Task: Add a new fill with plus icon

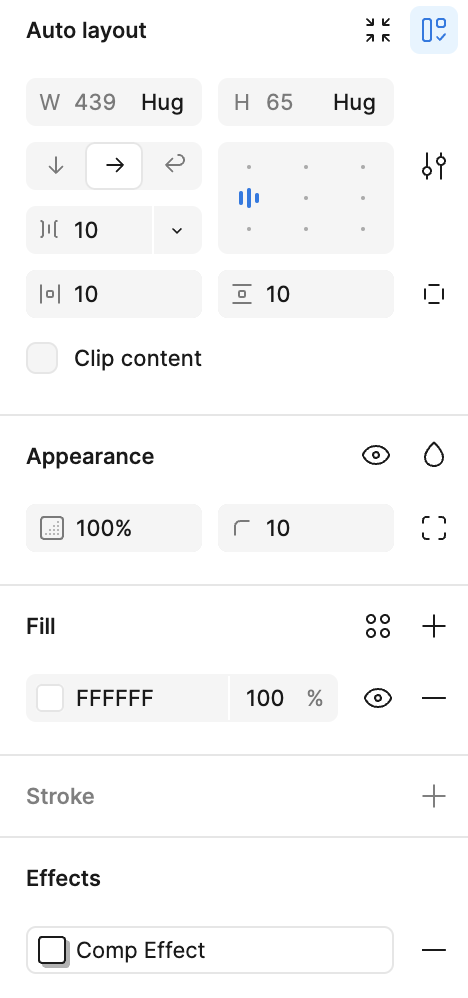Action: pyautogui.click(x=434, y=626)
